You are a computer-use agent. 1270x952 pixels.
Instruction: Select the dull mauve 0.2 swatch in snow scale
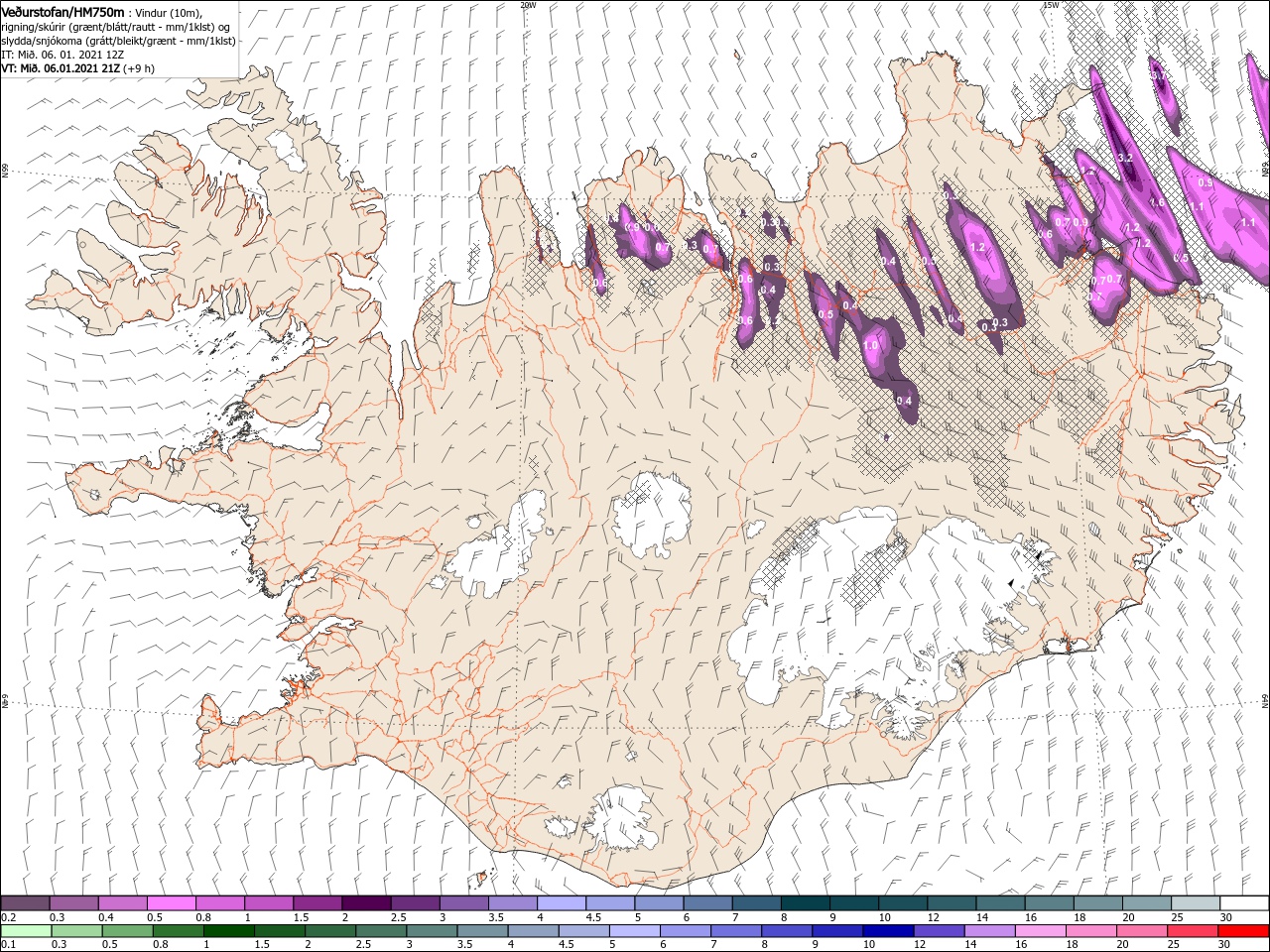[x=25, y=902]
